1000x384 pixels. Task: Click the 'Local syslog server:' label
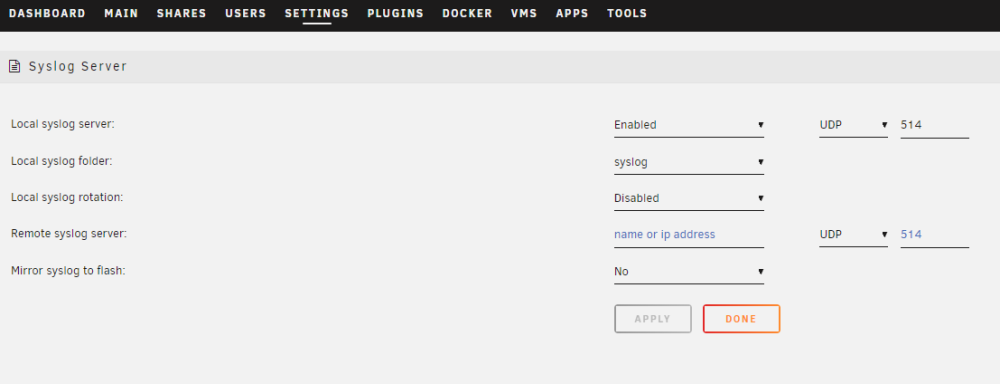click(62, 124)
